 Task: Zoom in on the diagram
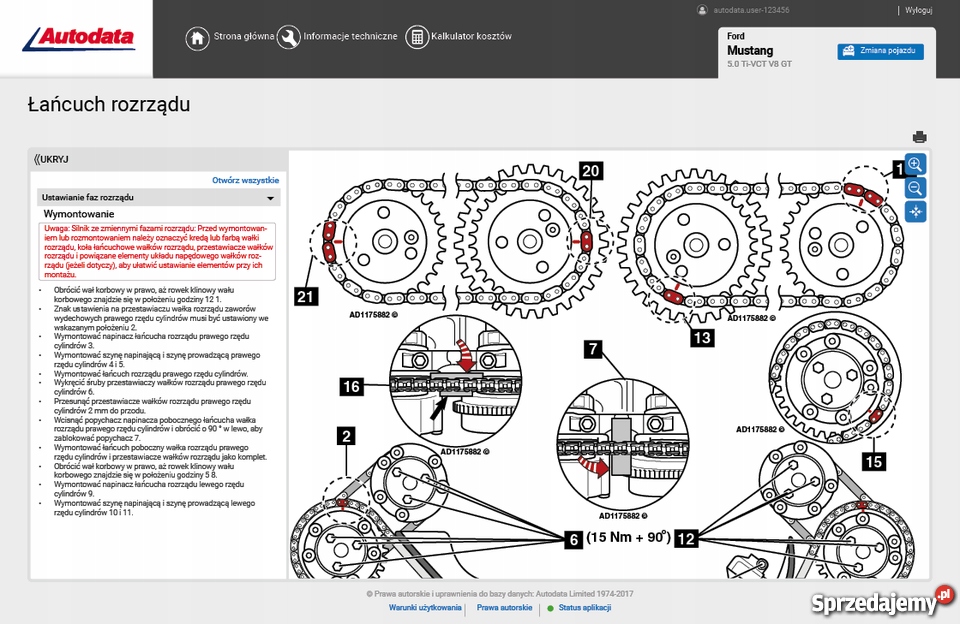(x=915, y=164)
